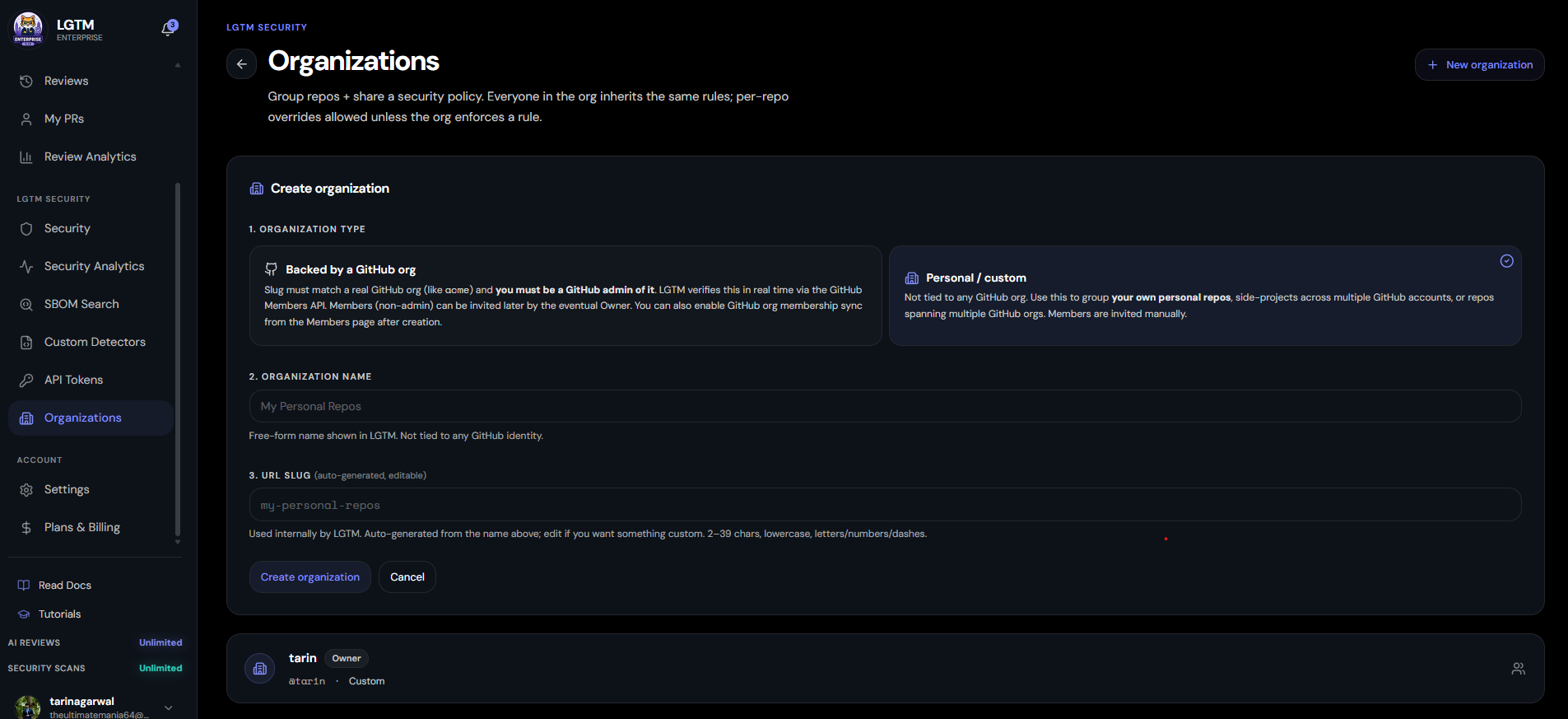
Task: Click the sidebar scroll-down arrow
Action: (x=178, y=542)
